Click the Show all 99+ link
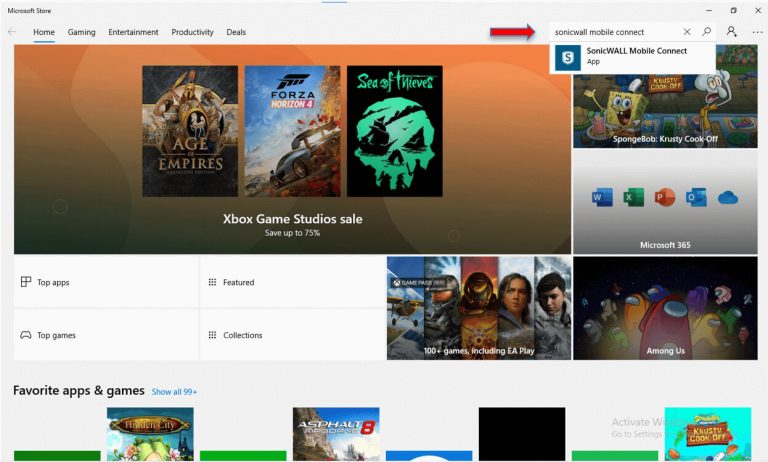 [x=174, y=392]
